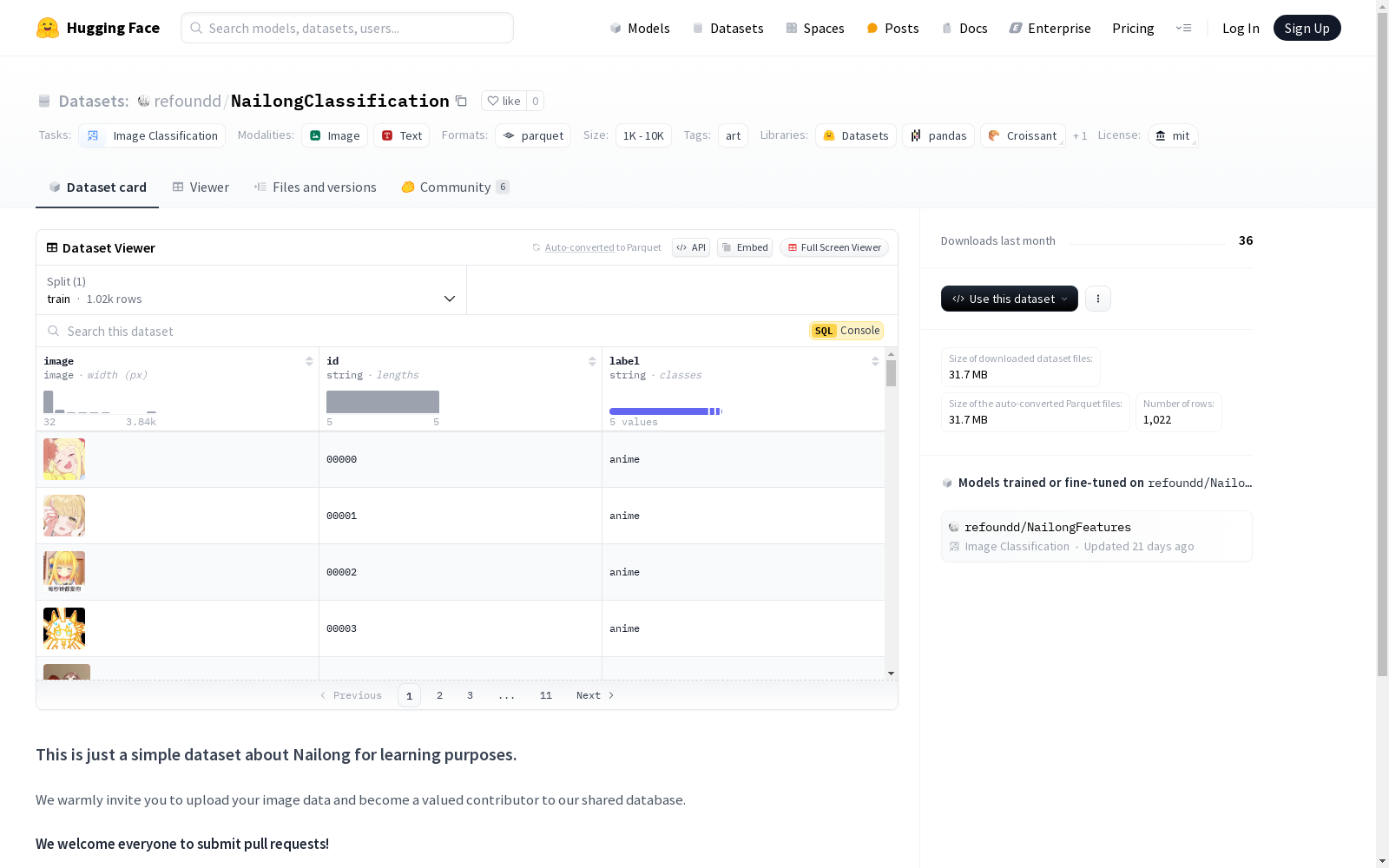Image resolution: width=1389 pixels, height=868 pixels.
Task: Switch to the Community tab
Action: [455, 187]
